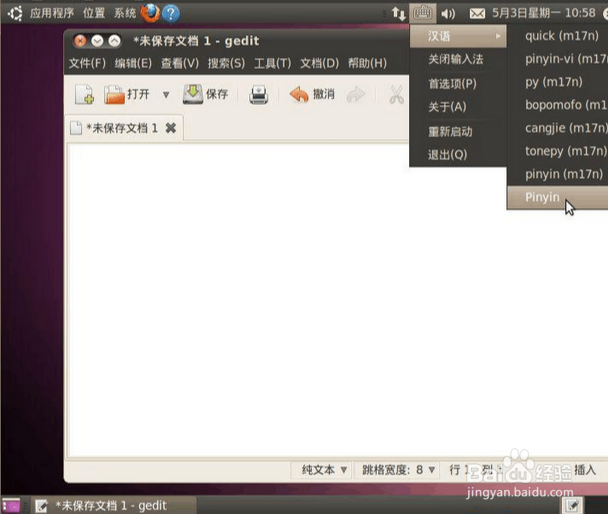
Task: Launch Firefox from the top panel
Action: tap(150, 13)
